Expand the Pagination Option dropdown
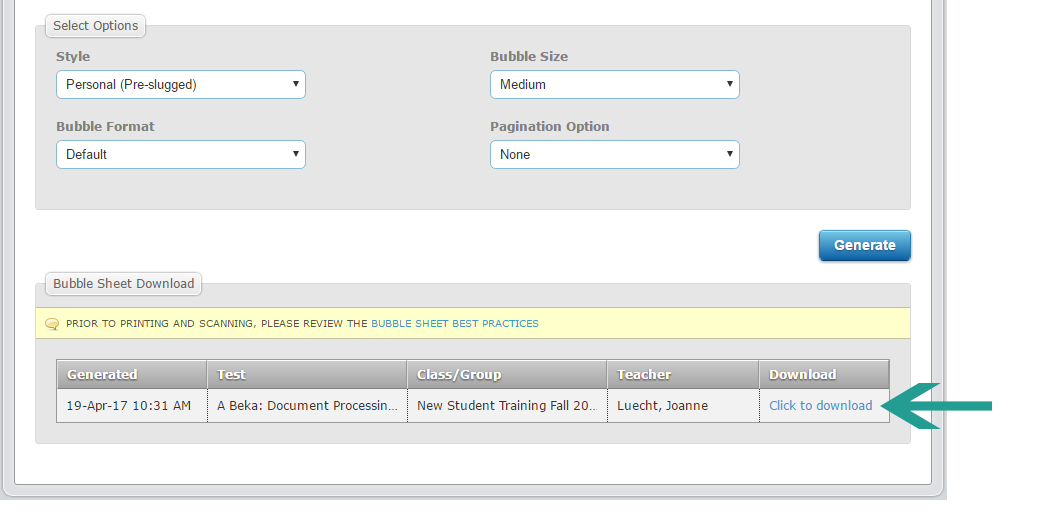The width and height of the screenshot is (1039, 526). [614, 155]
